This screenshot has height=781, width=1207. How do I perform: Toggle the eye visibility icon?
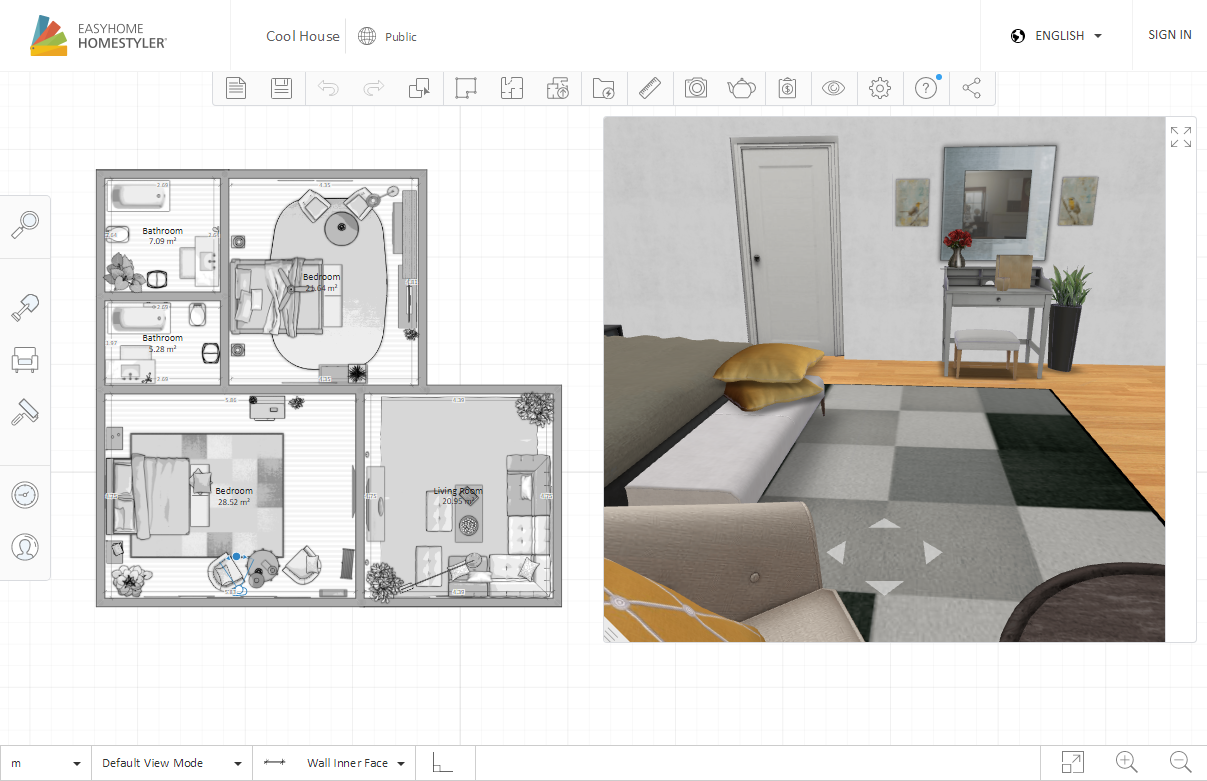point(834,88)
